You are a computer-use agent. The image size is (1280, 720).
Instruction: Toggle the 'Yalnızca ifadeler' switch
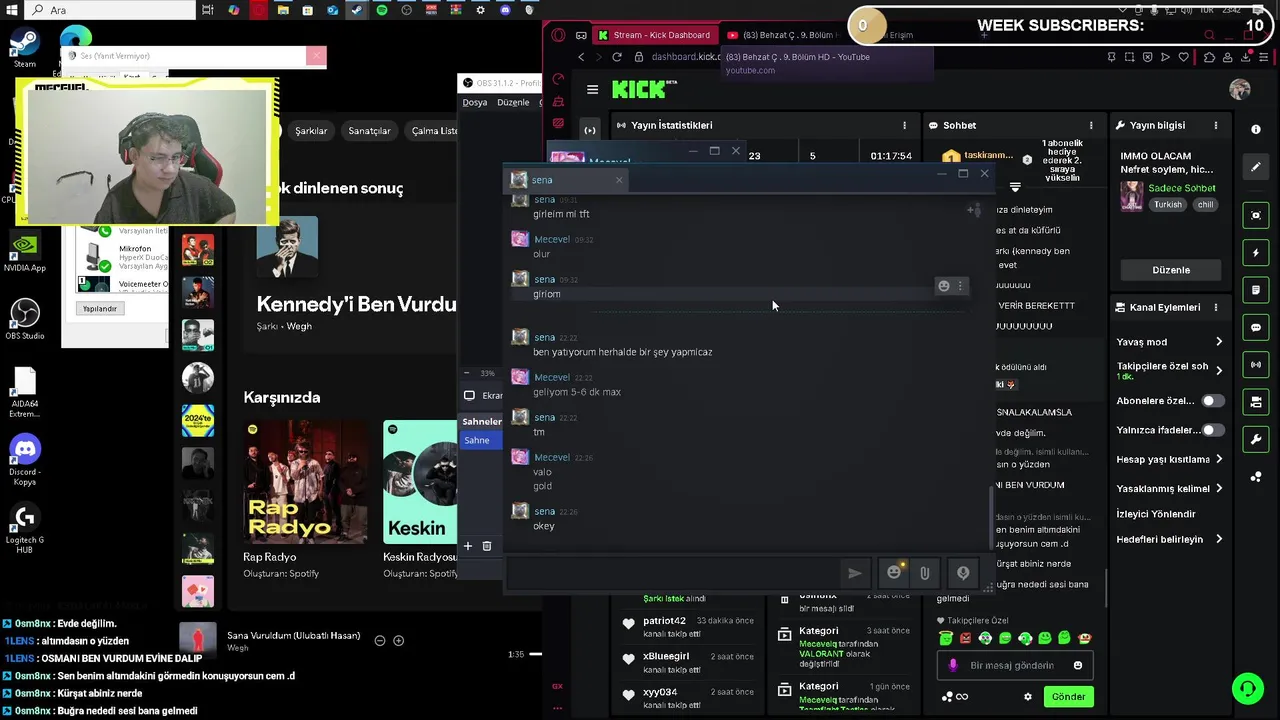click(1212, 430)
